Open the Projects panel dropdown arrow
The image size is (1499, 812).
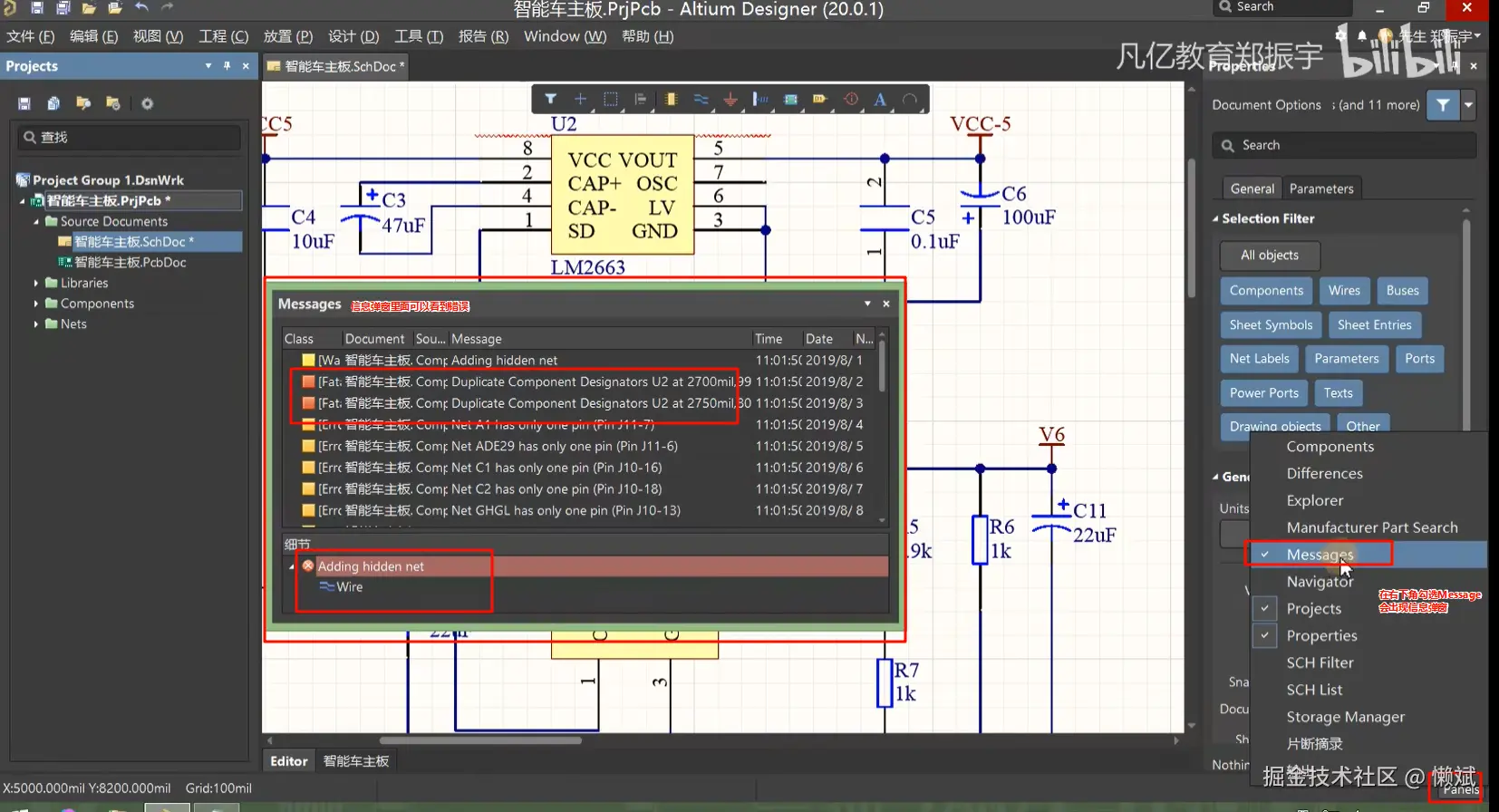(x=208, y=65)
